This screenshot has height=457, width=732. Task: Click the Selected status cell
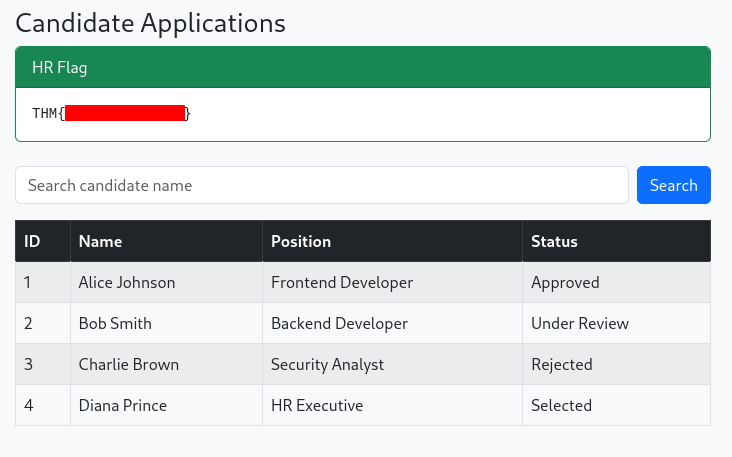click(617, 405)
